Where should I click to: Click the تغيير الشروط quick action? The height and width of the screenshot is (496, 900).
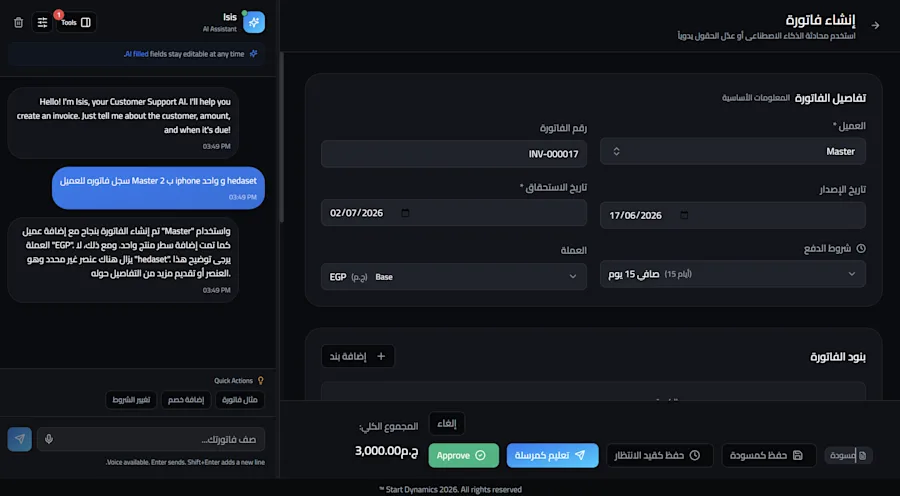click(131, 400)
